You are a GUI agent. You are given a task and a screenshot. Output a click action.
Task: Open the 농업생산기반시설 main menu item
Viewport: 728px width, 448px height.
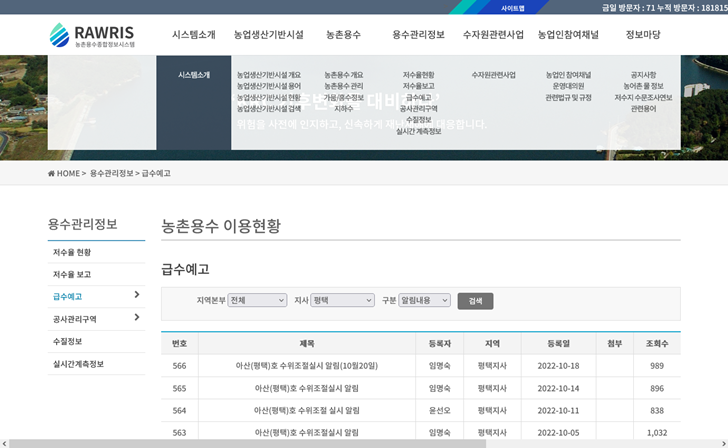pos(268,34)
